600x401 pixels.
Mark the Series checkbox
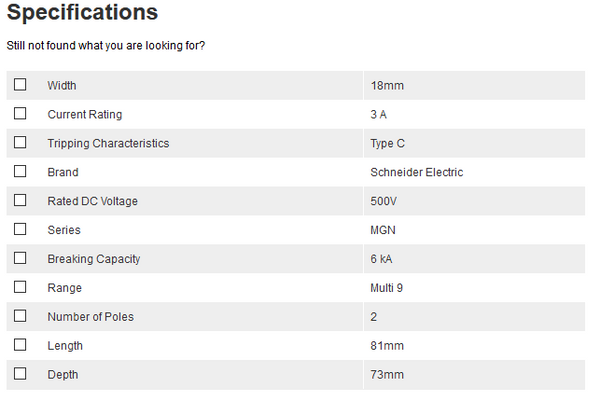(x=20, y=229)
